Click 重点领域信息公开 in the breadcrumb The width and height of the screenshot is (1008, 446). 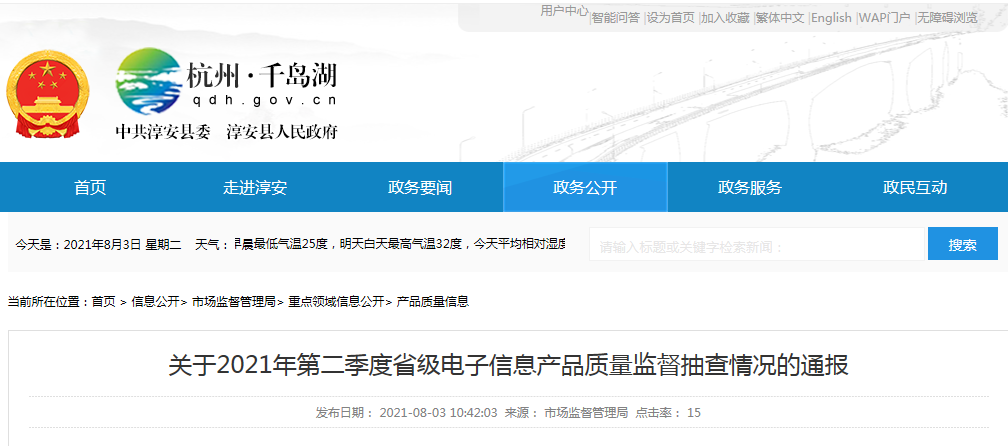[336, 301]
